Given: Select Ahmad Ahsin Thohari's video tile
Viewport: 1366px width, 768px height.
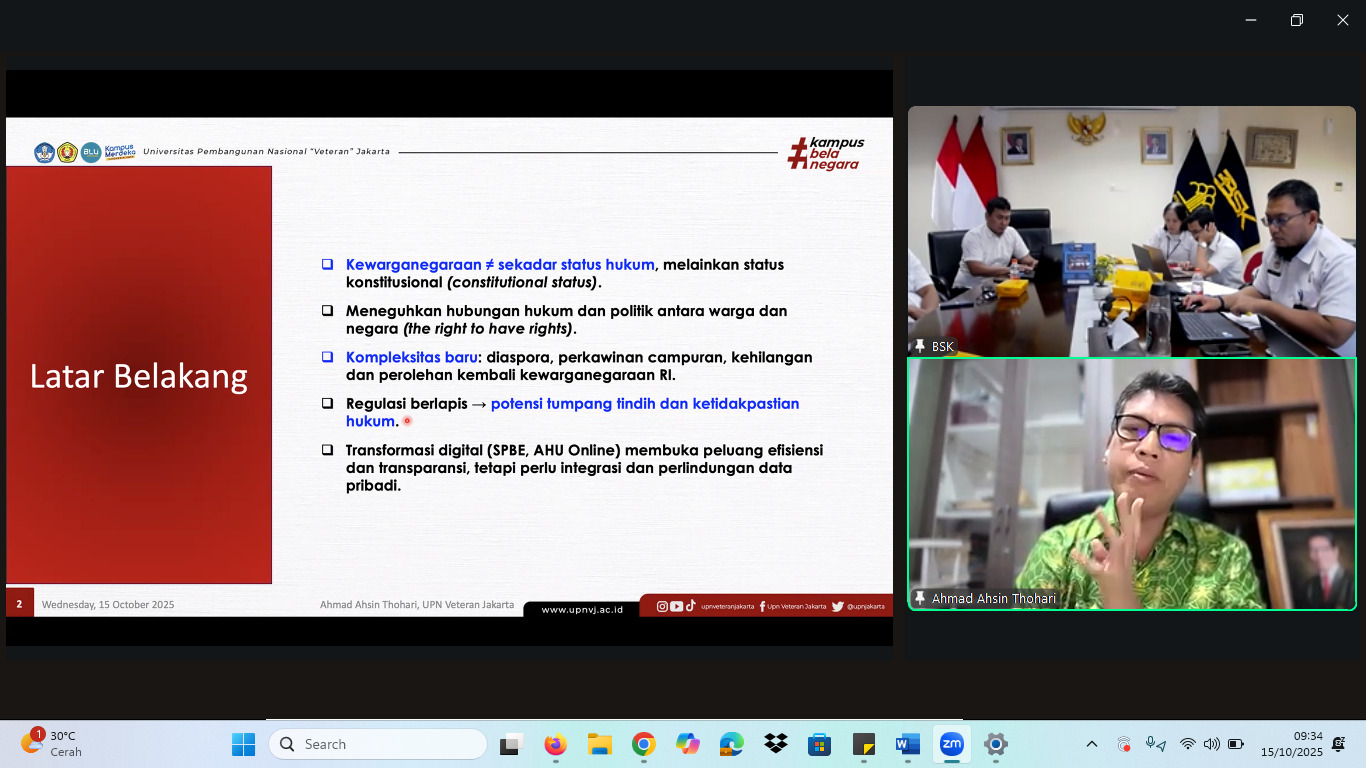Looking at the screenshot, I should (x=1131, y=484).
